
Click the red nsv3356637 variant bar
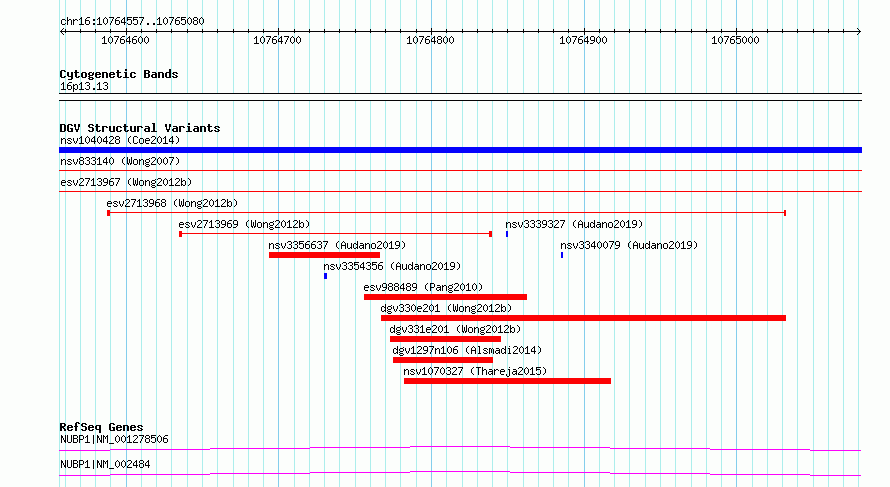point(324,255)
